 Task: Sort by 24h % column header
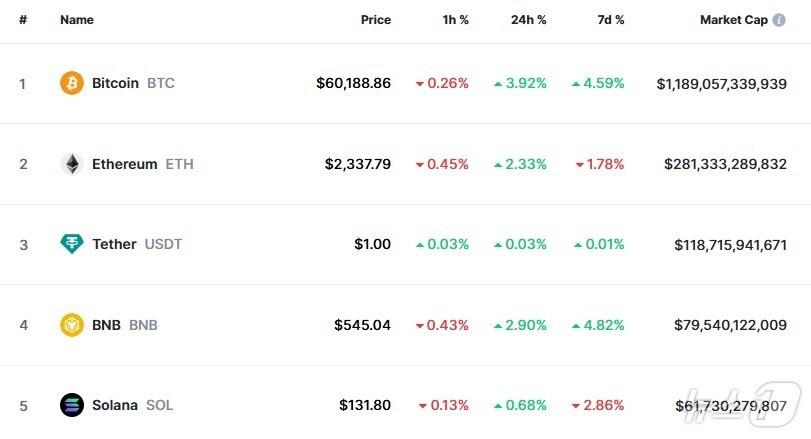pos(528,20)
